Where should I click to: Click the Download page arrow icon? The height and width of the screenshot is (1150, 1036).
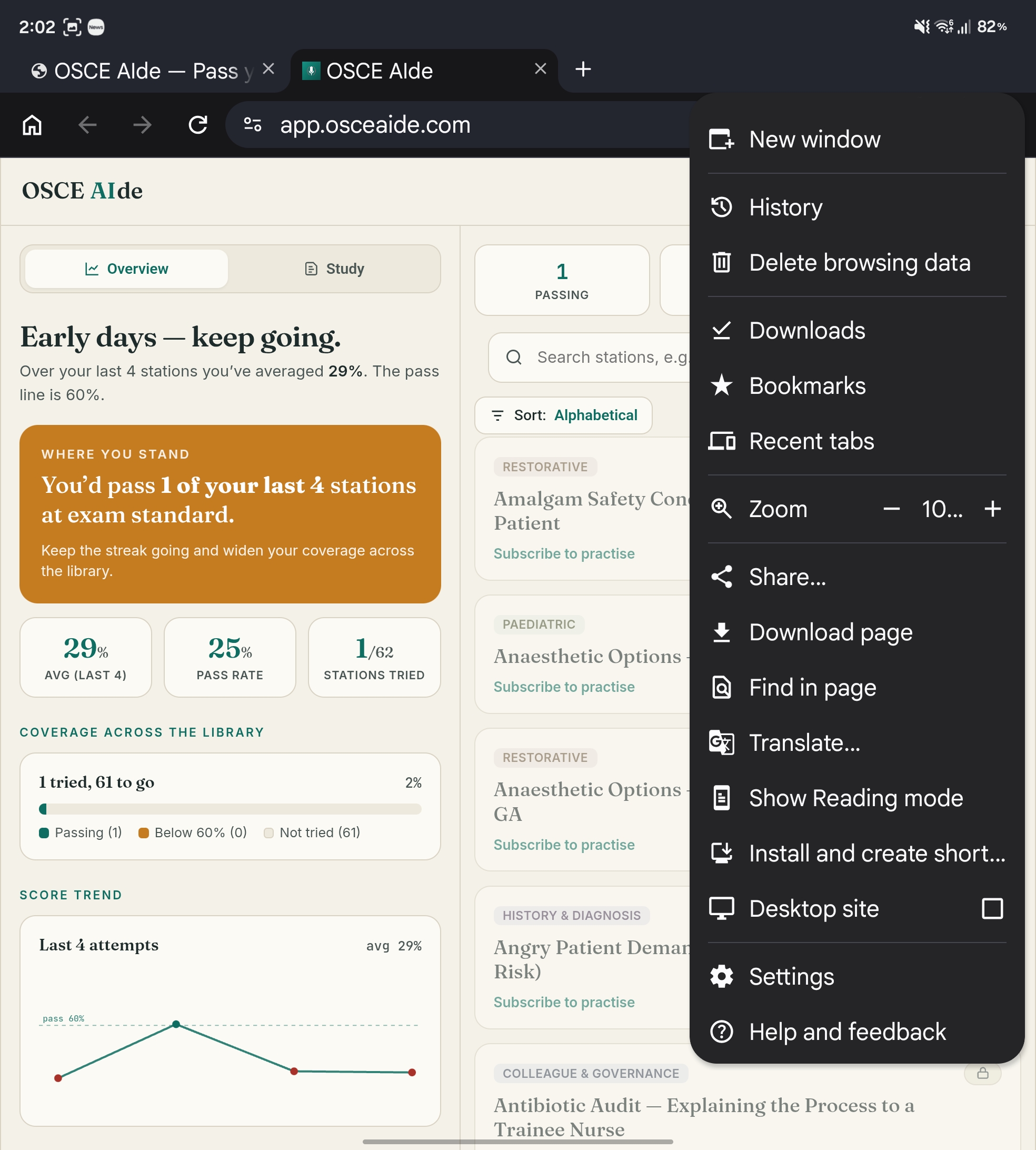pyautogui.click(x=721, y=632)
